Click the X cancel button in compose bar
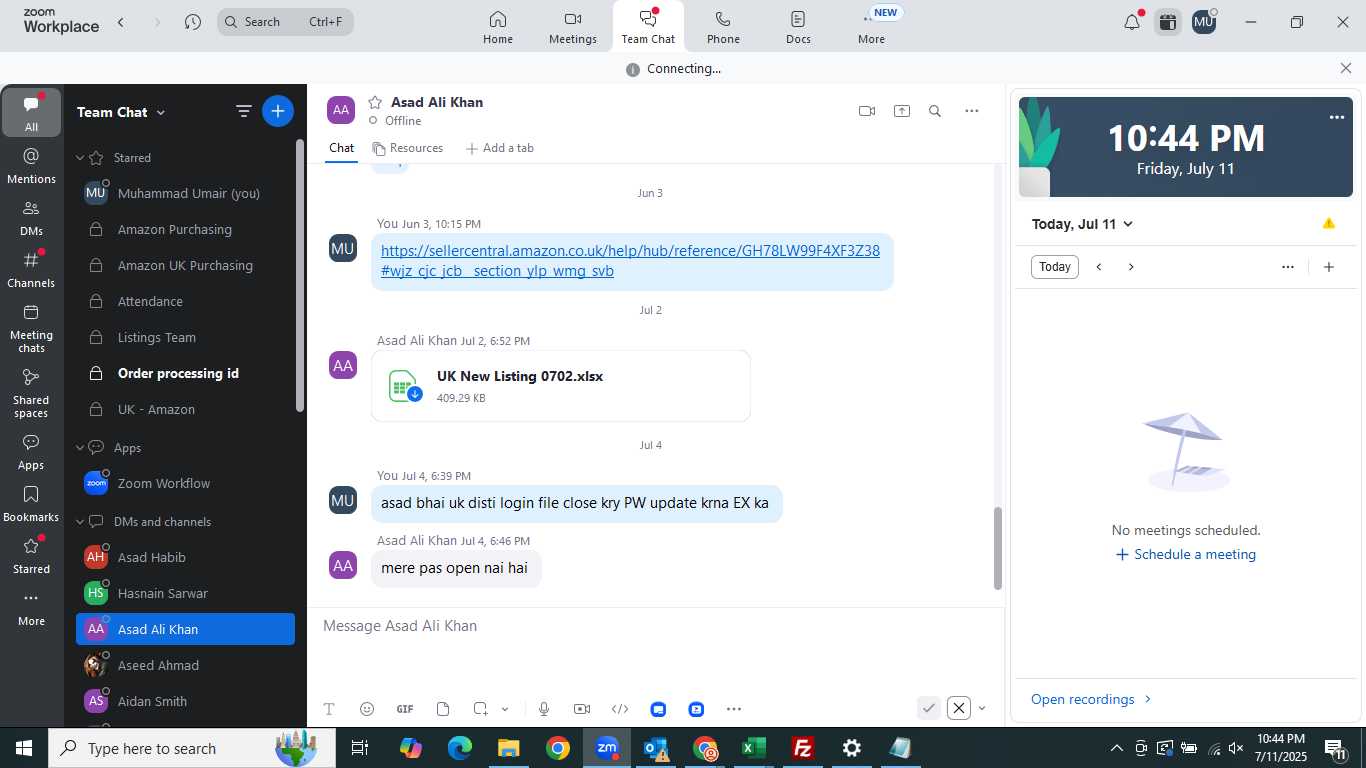Image resolution: width=1366 pixels, height=768 pixels. (959, 708)
